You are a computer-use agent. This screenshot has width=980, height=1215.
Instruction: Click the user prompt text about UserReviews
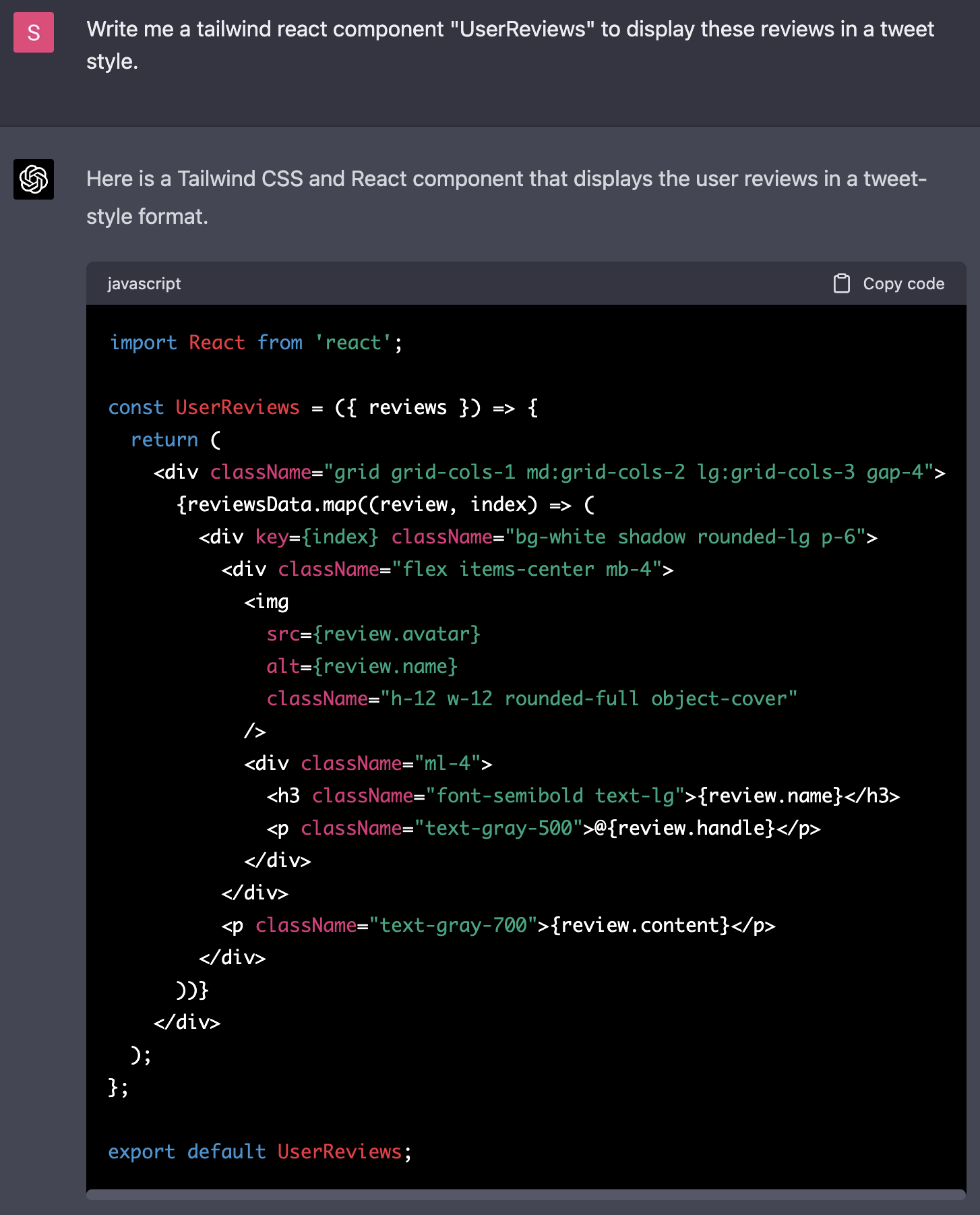[x=510, y=45]
